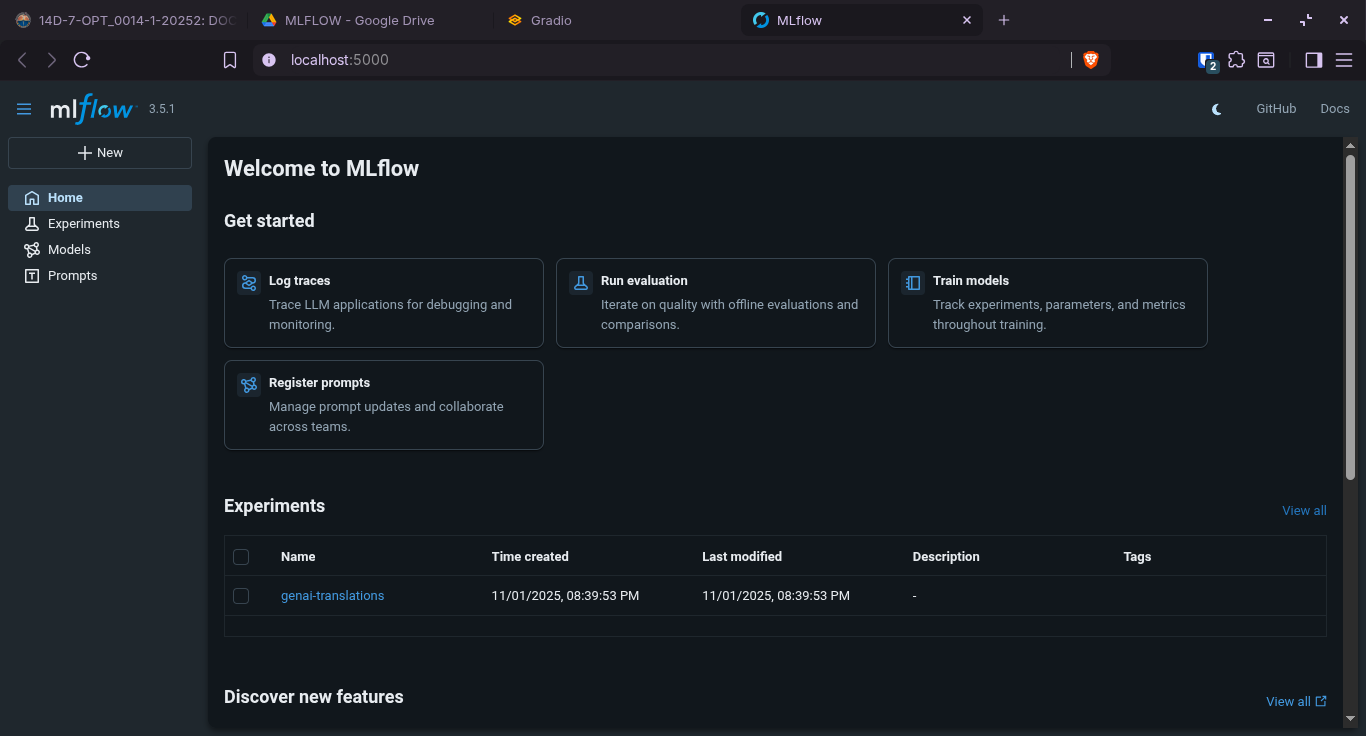The width and height of the screenshot is (1366, 736).
Task: Click the Models network icon
Action: click(x=32, y=250)
